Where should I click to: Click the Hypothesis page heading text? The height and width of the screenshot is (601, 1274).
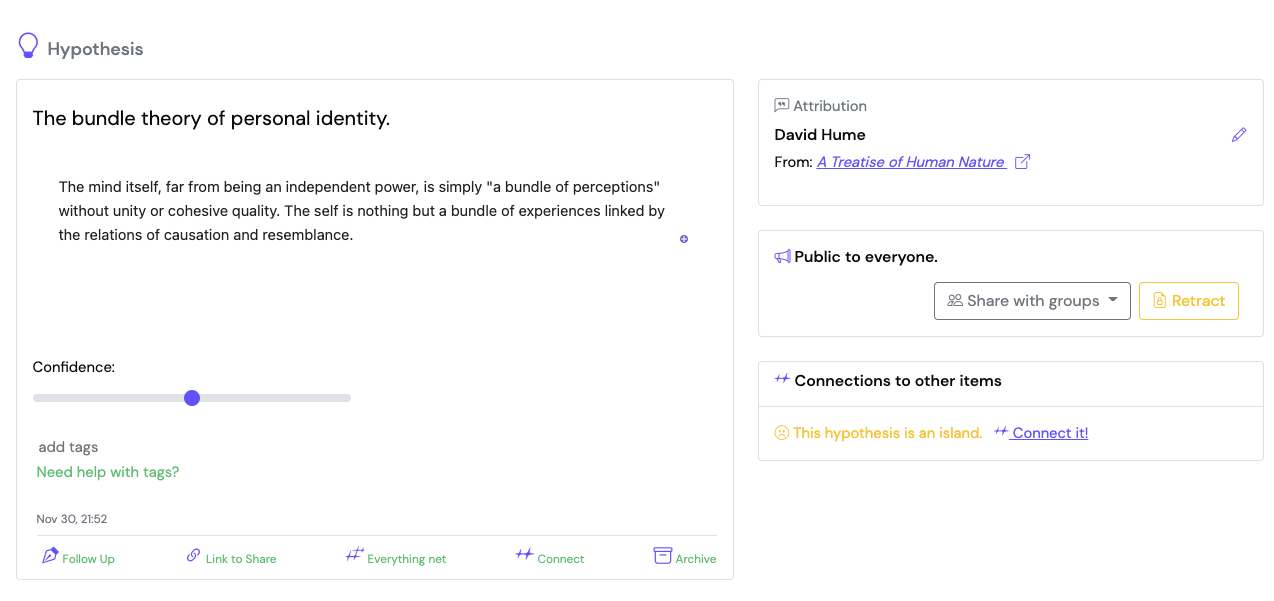click(x=95, y=49)
